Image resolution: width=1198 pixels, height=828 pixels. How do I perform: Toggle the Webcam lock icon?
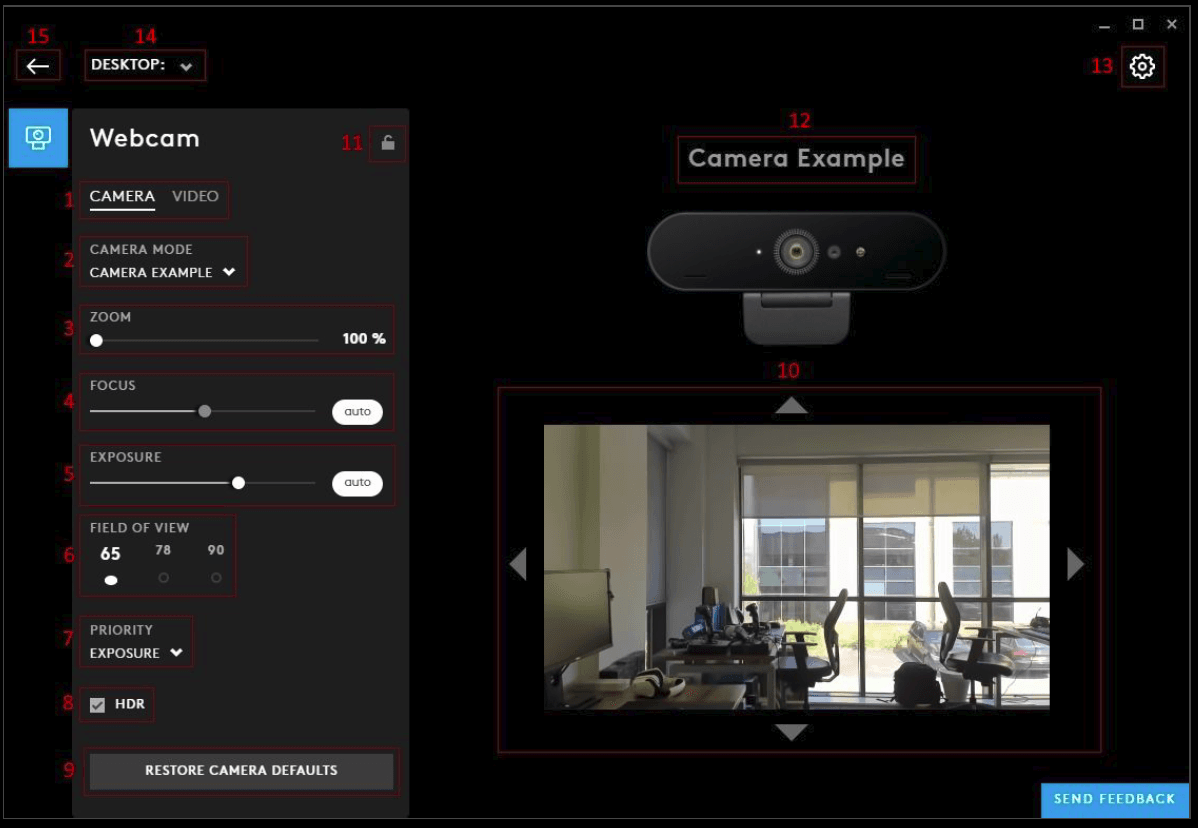[x=388, y=143]
